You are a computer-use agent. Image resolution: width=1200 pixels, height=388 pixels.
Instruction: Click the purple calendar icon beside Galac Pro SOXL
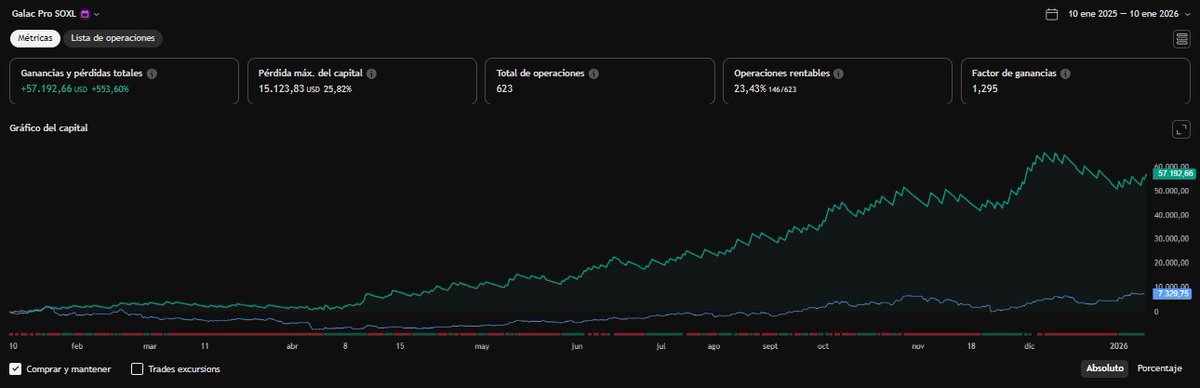point(84,14)
